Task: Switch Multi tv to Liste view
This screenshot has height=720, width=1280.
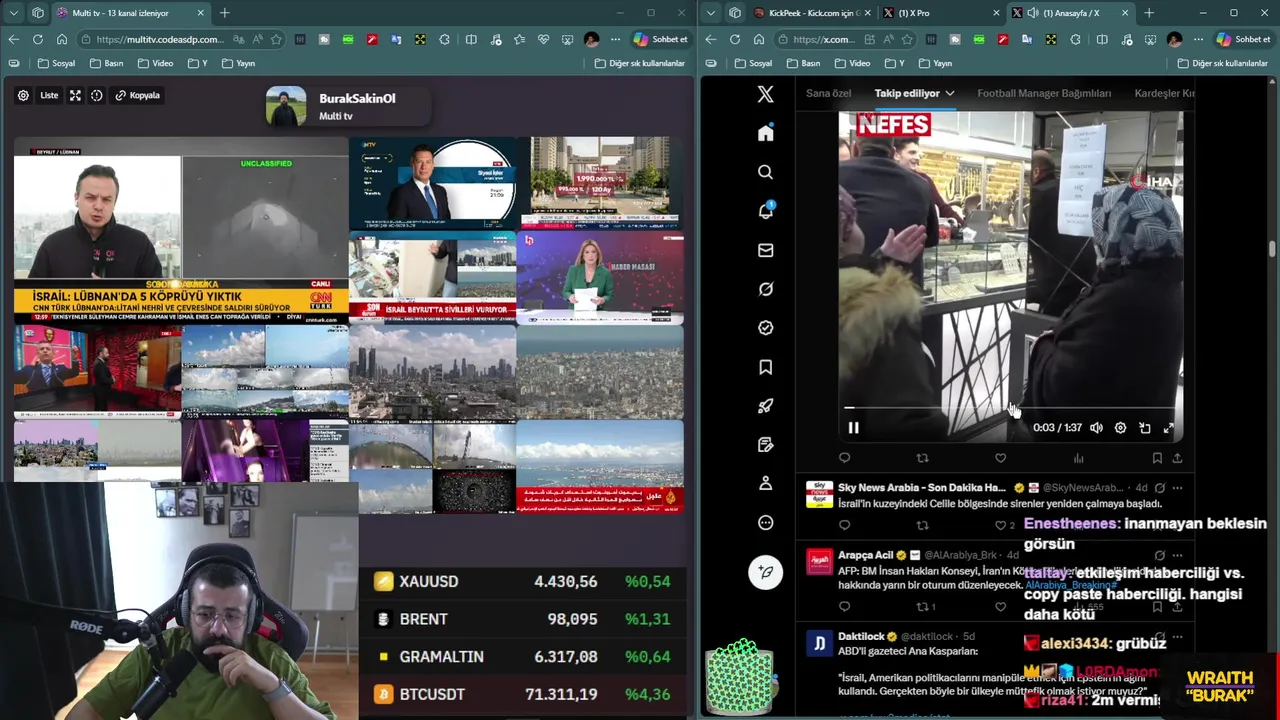Action: (x=49, y=95)
